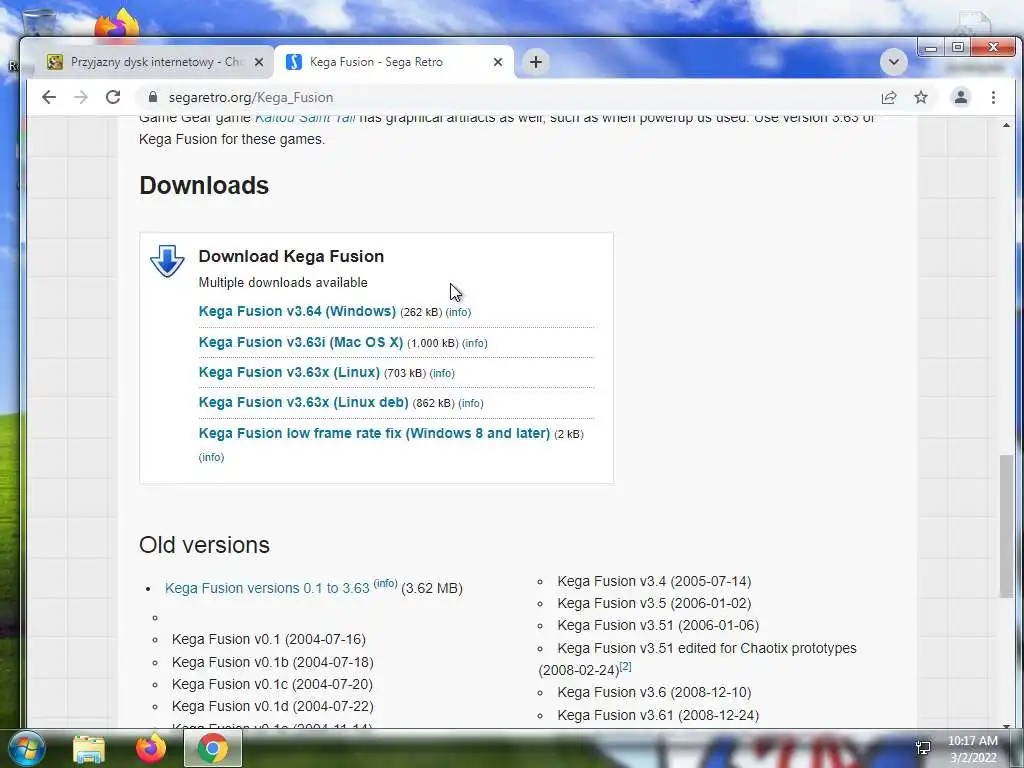The image size is (1024, 768).
Task: Open the Chrome profile menu
Action: point(961,97)
